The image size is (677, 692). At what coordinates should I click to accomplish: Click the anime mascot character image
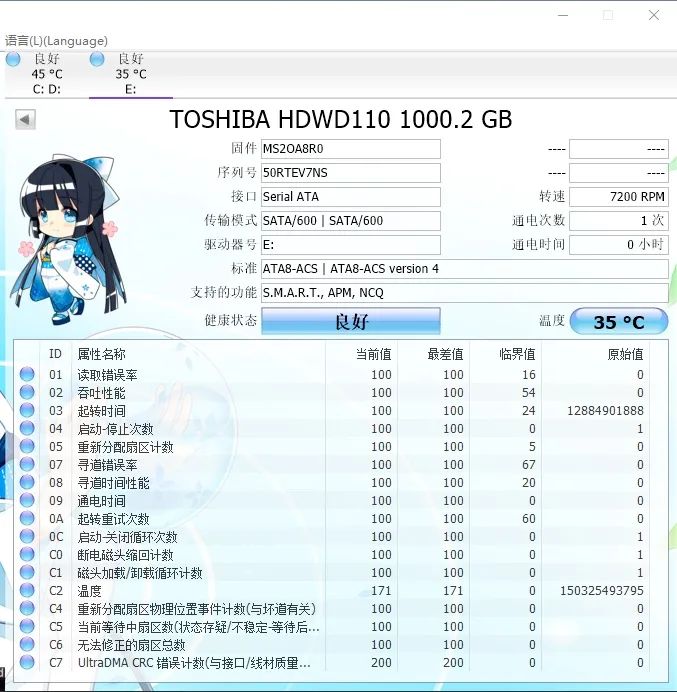pos(68,241)
